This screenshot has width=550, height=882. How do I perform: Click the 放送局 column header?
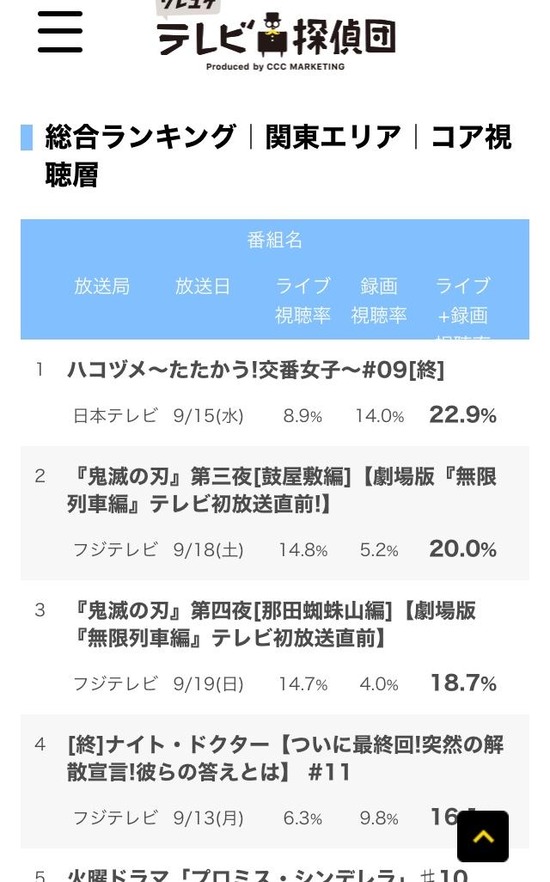click(102, 286)
